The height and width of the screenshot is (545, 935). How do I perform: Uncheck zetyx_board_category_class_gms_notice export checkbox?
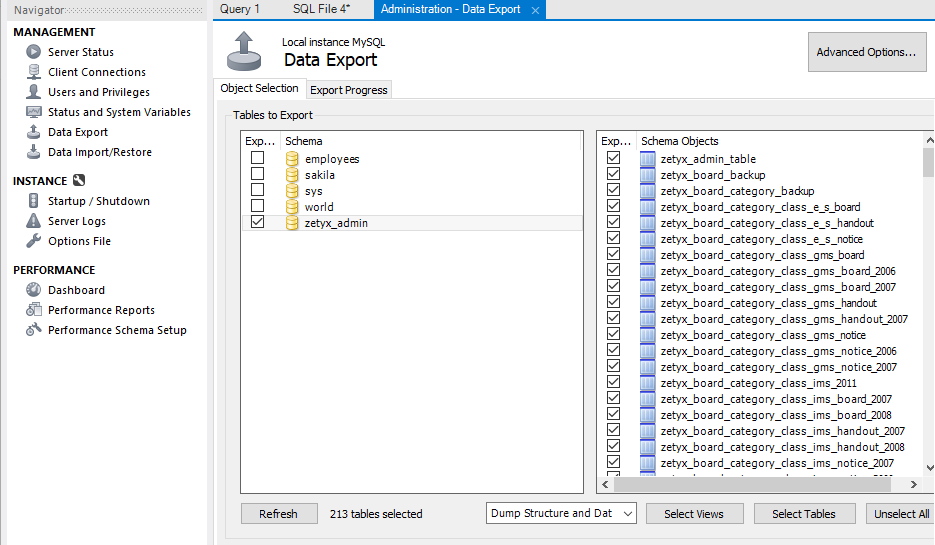click(x=613, y=334)
